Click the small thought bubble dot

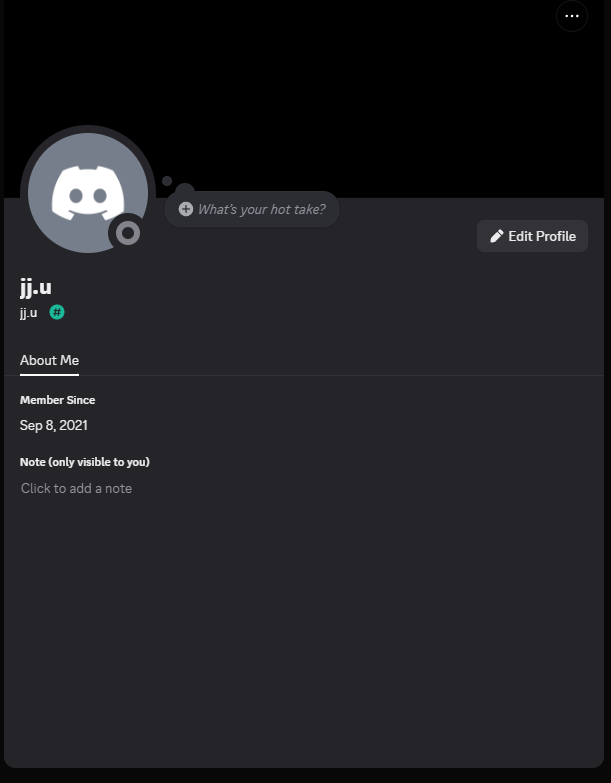(x=167, y=181)
